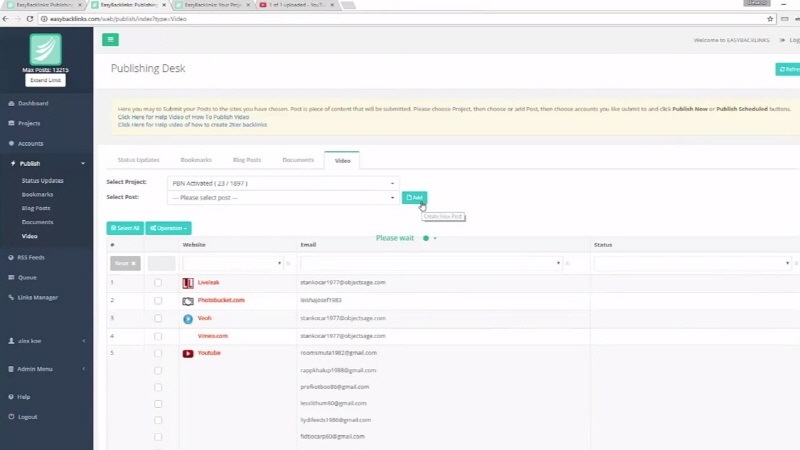Image resolution: width=800 pixels, height=450 pixels.
Task: Expand the alex koe sidebar menu
Action: tap(84, 341)
